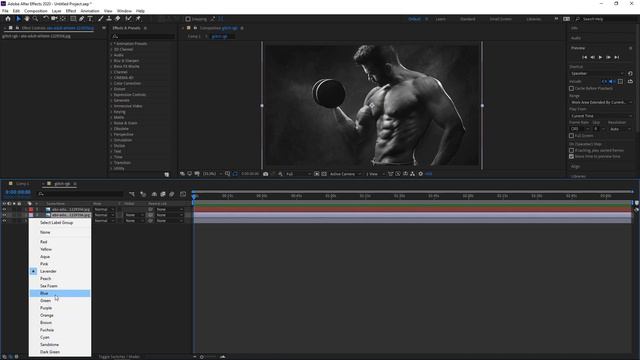This screenshot has height=360, width=640.
Task: Jump to last frame in the Preview panel
Action: click(x=617, y=58)
